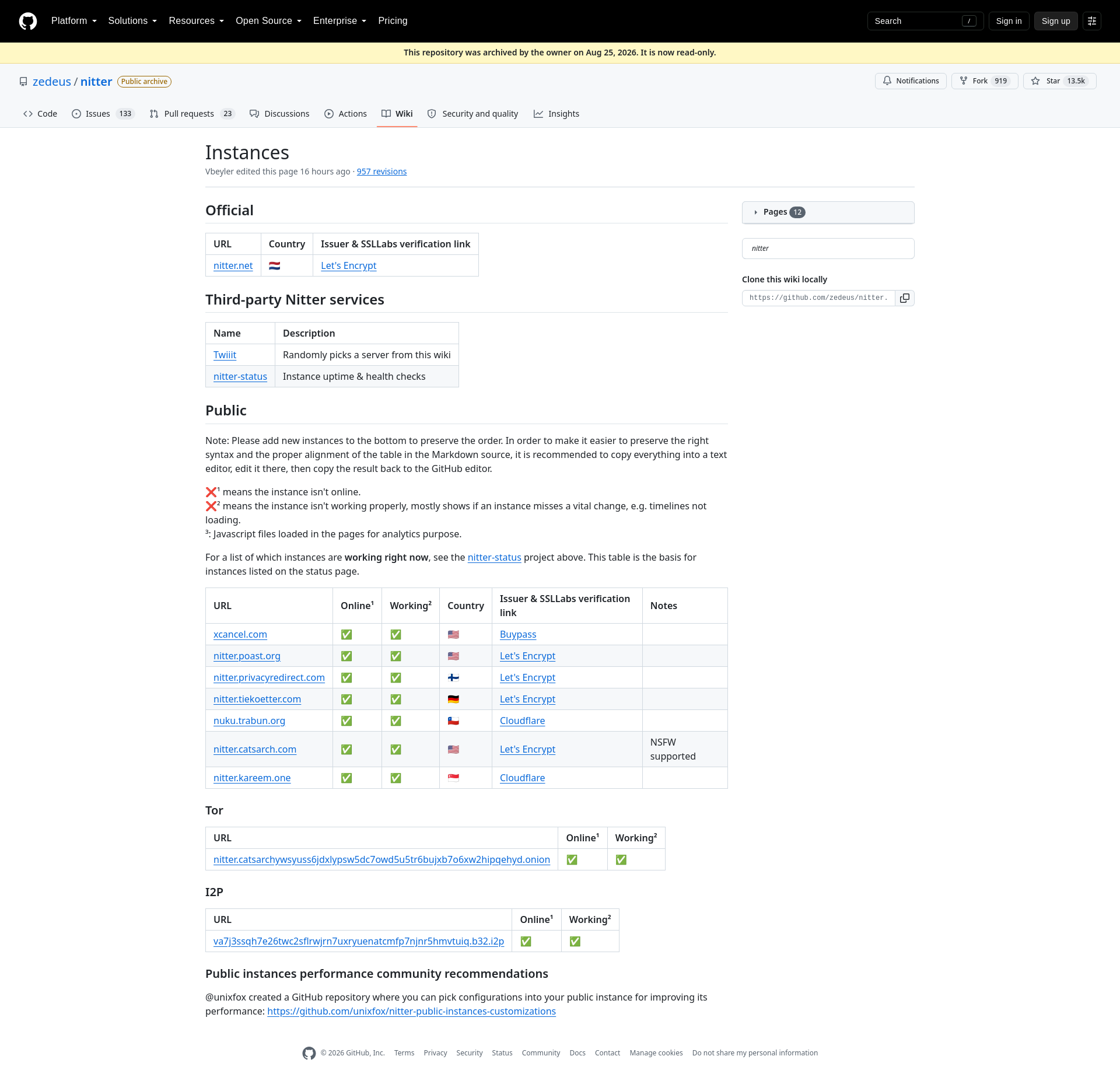Open the Pricing page
1120x1084 pixels.
[x=393, y=21]
